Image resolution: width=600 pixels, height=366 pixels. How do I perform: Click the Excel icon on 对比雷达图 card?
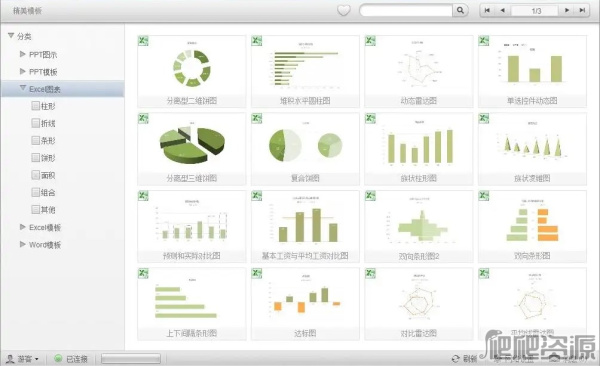coord(370,273)
